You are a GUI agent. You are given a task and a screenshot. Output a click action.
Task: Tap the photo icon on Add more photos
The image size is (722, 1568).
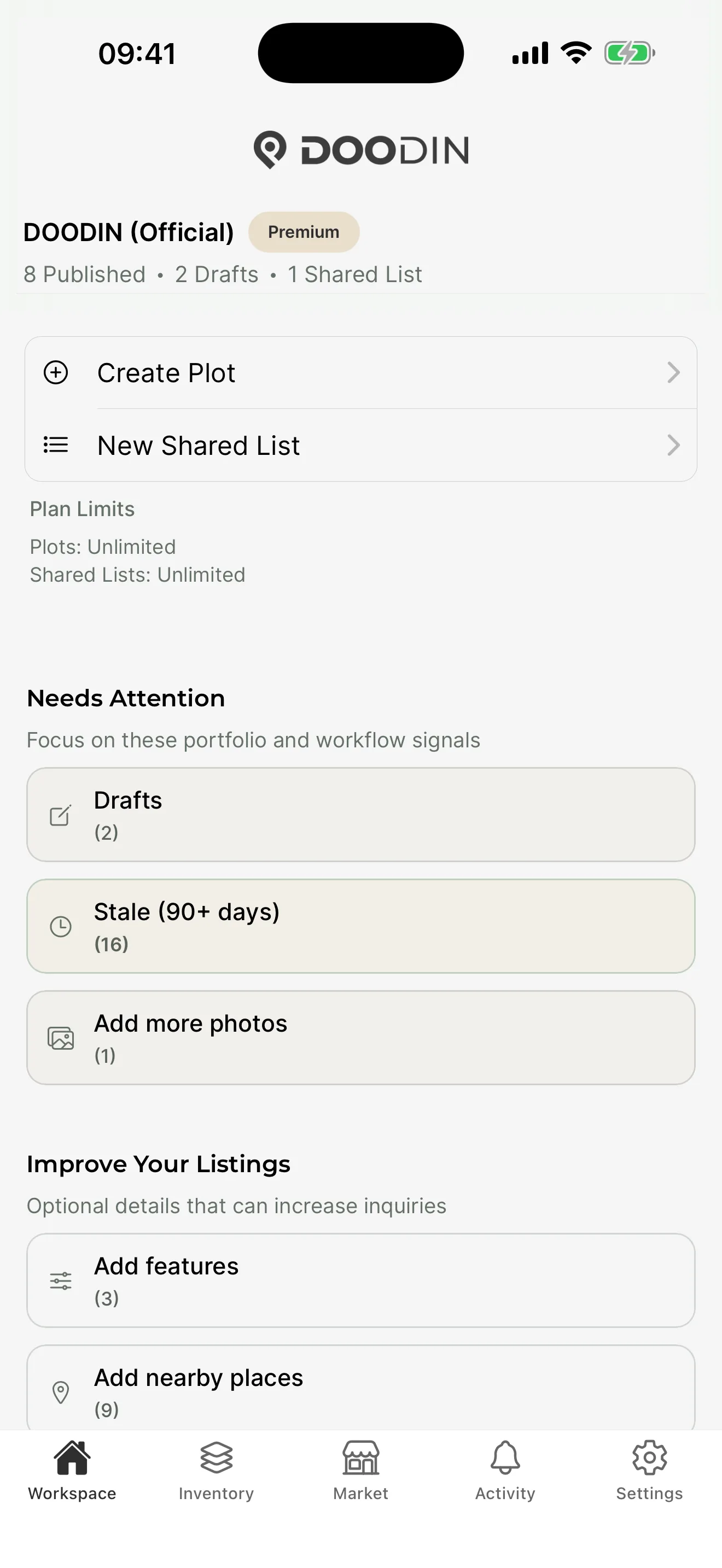pyautogui.click(x=60, y=1038)
